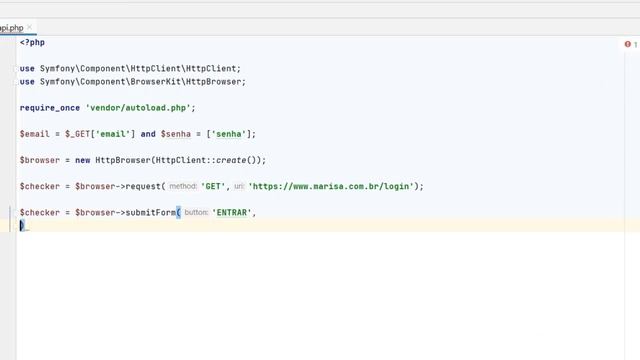
Task: Click the 'new' keyword
Action: (82, 160)
